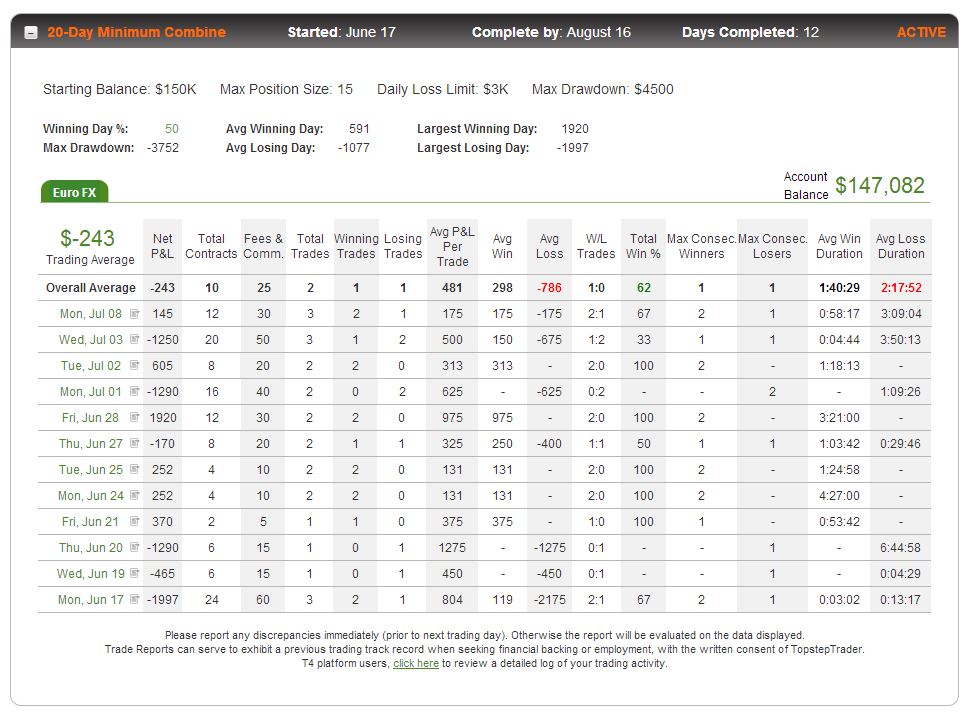Open details icon for Fri, Jun 28
The width and height of the screenshot is (966, 715).
(134, 417)
